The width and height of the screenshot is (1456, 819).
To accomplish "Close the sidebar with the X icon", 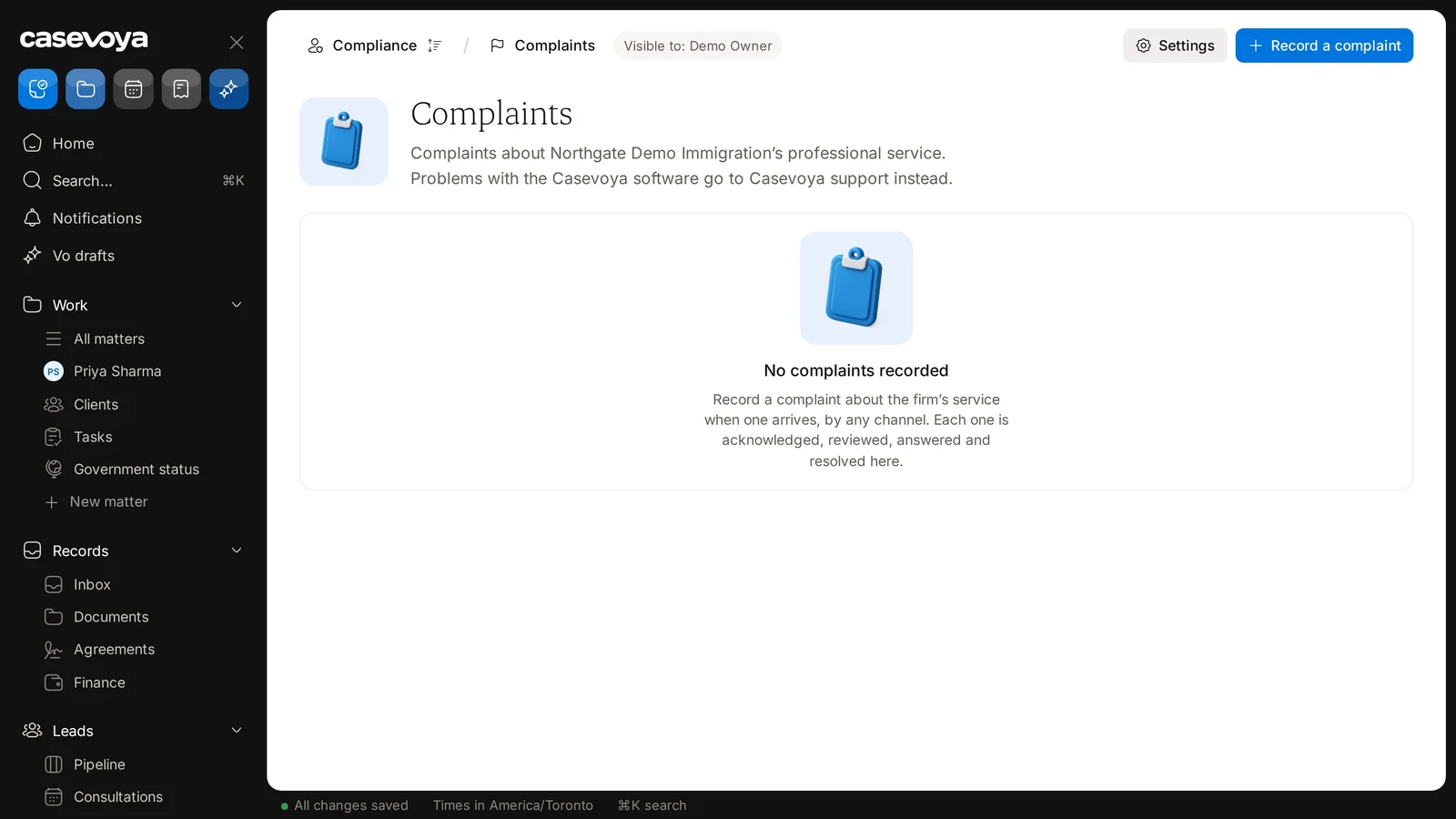I will coord(237,43).
